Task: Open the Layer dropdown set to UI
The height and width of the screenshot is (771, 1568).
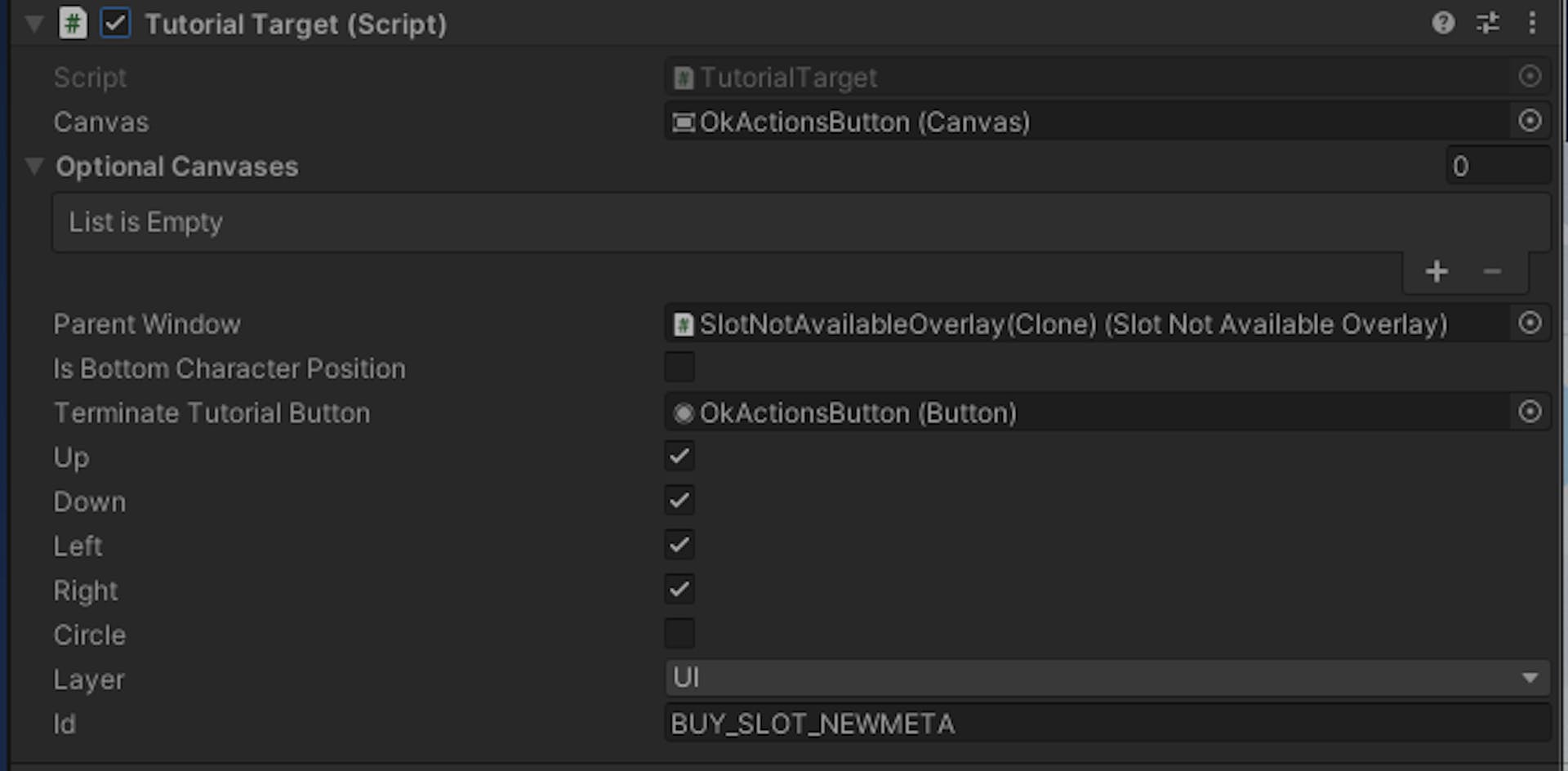Action: [x=1107, y=678]
